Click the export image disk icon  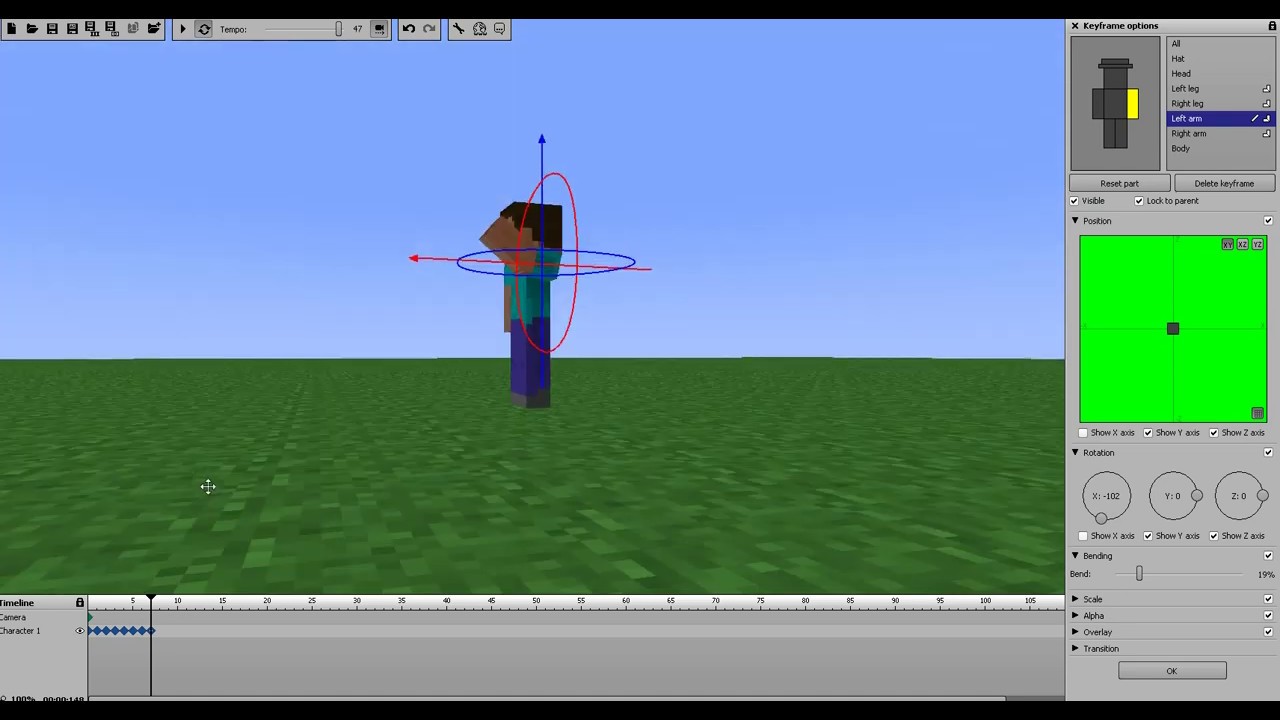pyautogui.click(x=112, y=29)
